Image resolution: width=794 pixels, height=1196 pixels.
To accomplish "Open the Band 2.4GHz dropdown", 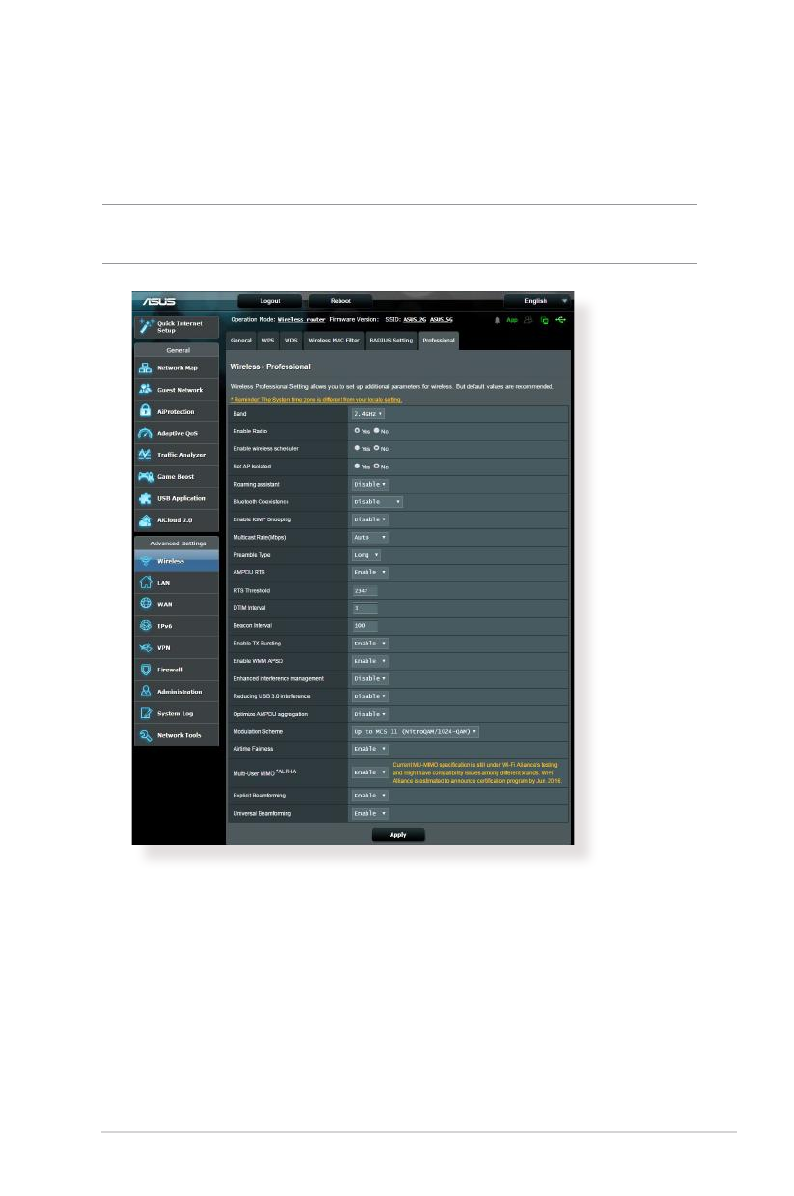I will [x=369, y=413].
